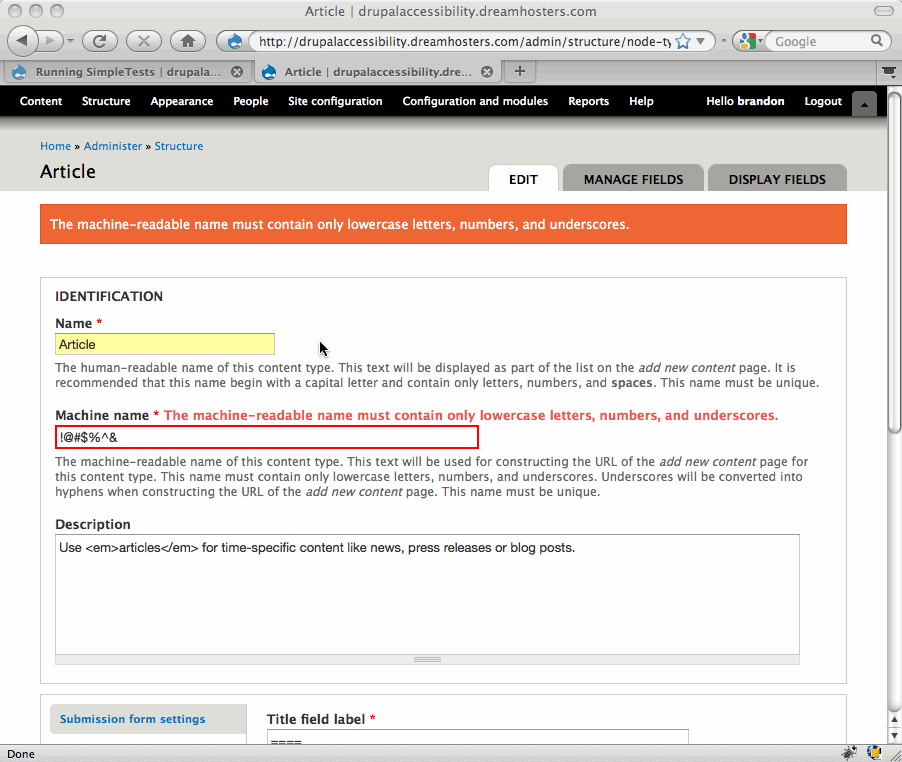902x762 pixels.
Task: Click the browser Back arrow button
Action: tap(22, 41)
